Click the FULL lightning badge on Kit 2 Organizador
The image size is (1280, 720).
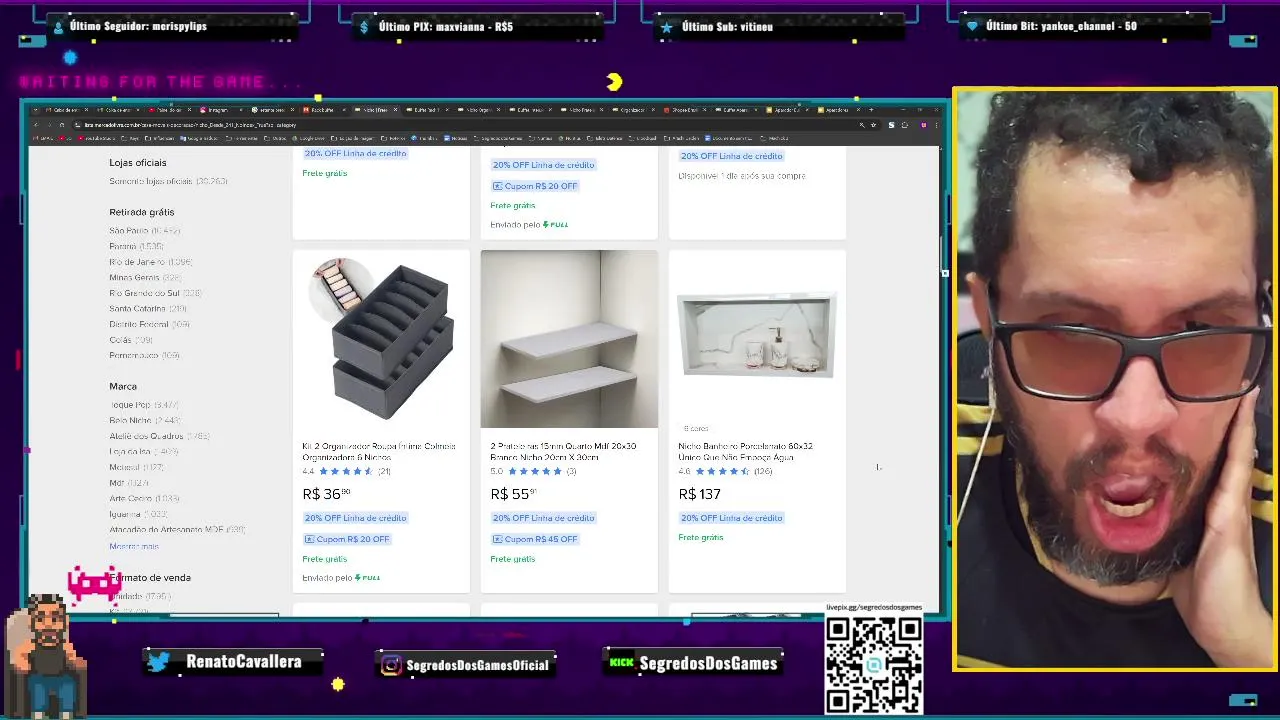coord(368,578)
